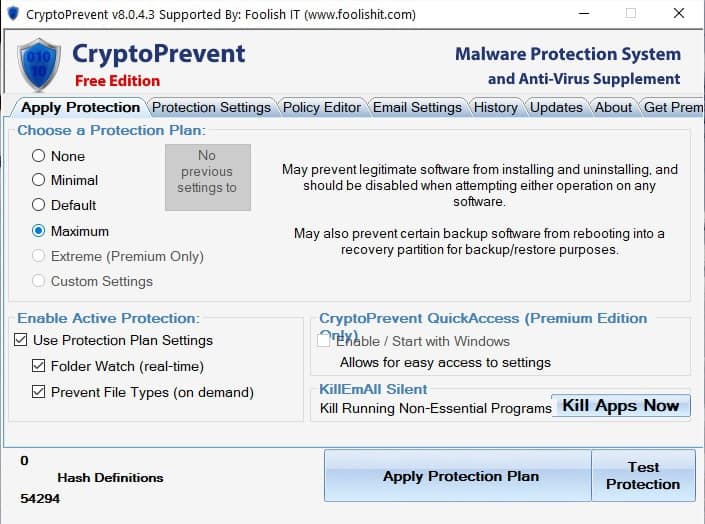705x524 pixels.
Task: Click the Kill Apps Now button
Action: [x=621, y=406]
